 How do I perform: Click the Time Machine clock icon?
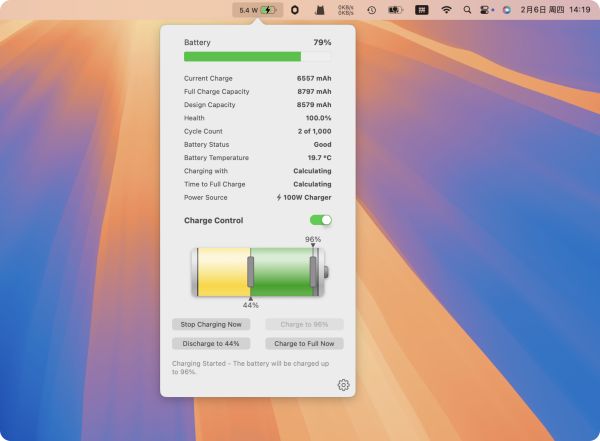(x=371, y=10)
